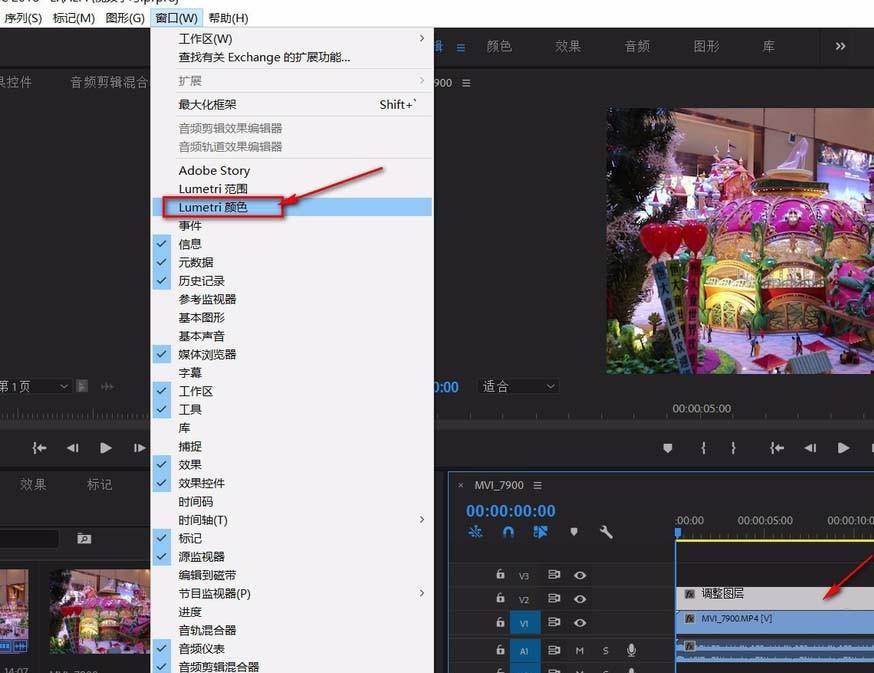874x673 pixels.
Task: Lock the V3 track with the padlock icon
Action: pos(500,575)
